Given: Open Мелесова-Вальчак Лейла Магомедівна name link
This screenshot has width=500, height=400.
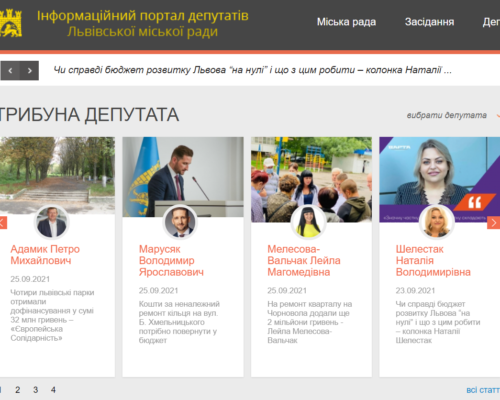Looking at the screenshot, I should (x=304, y=260).
